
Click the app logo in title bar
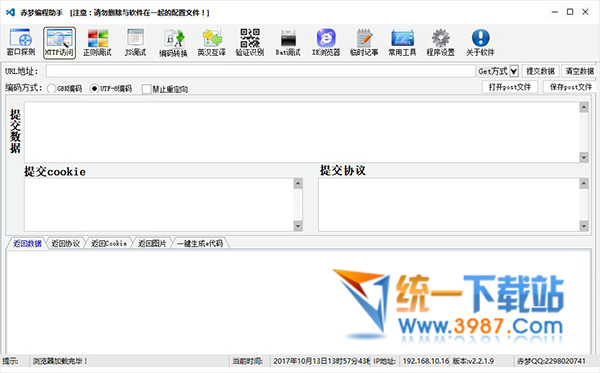10,12
